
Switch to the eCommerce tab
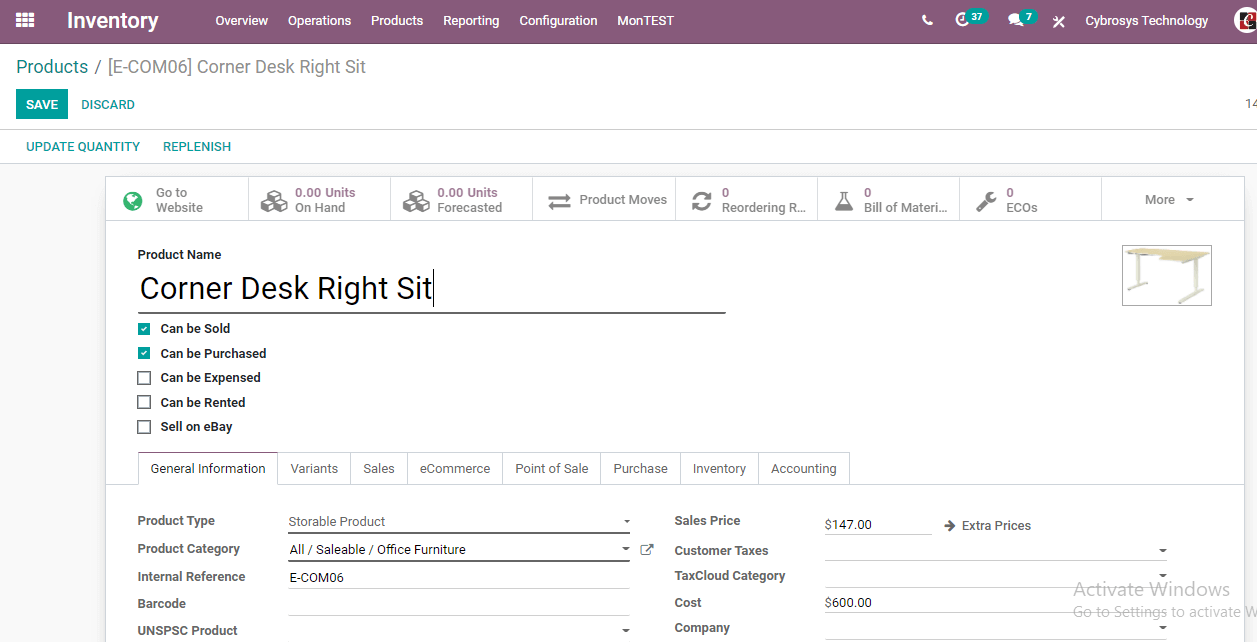(x=455, y=468)
